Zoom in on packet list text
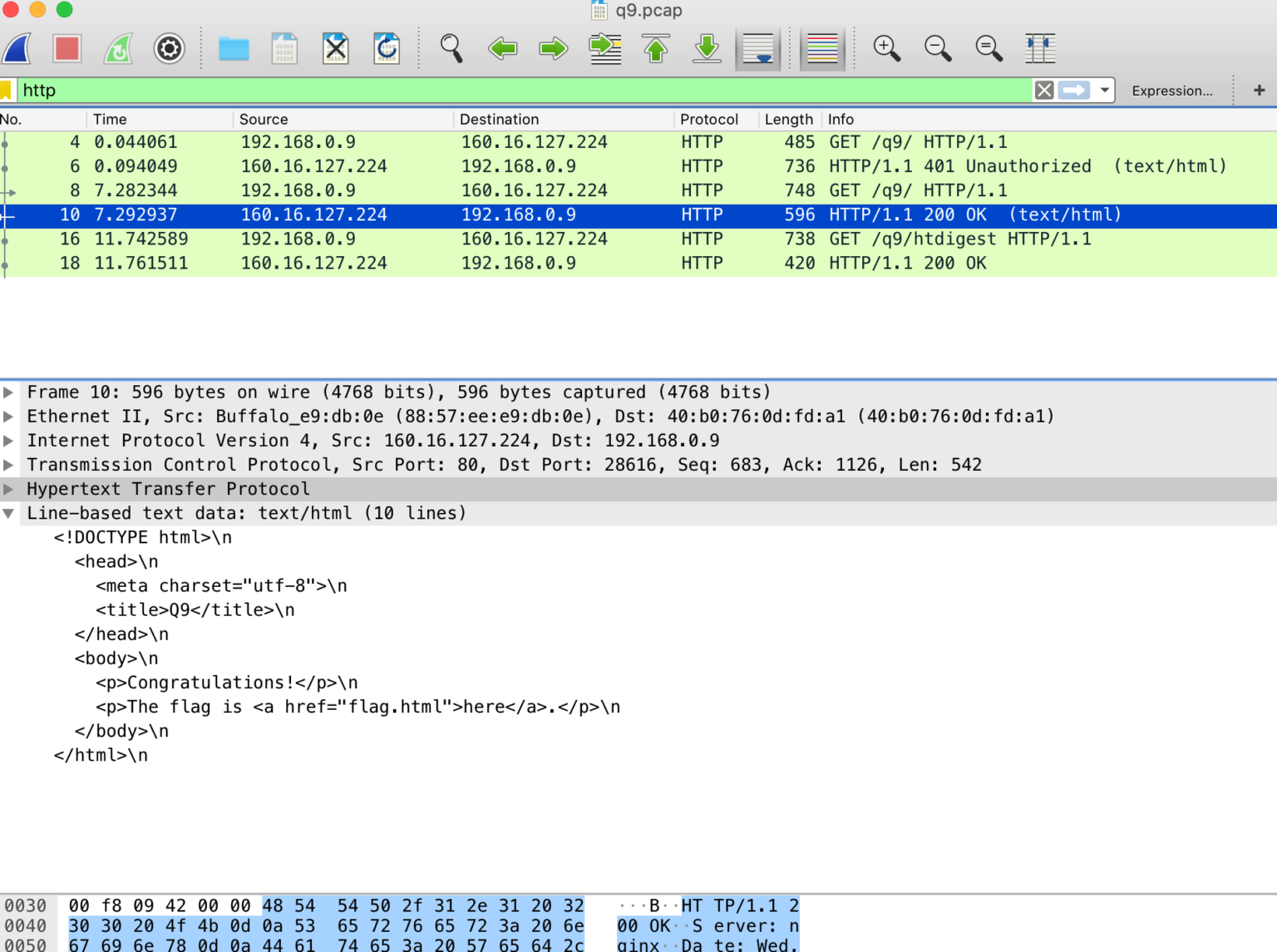 [886, 48]
